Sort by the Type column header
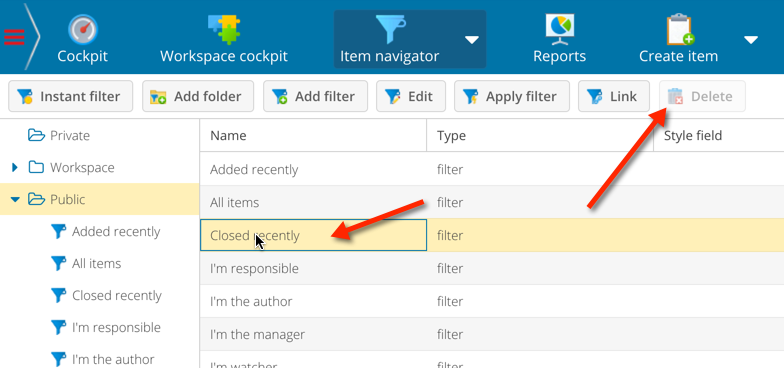 pos(540,135)
